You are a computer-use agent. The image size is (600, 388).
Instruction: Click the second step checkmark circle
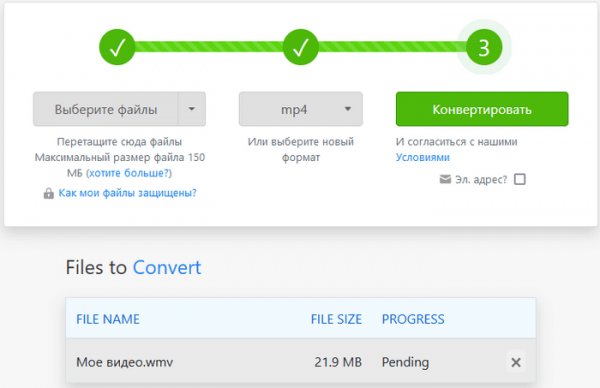(301, 47)
